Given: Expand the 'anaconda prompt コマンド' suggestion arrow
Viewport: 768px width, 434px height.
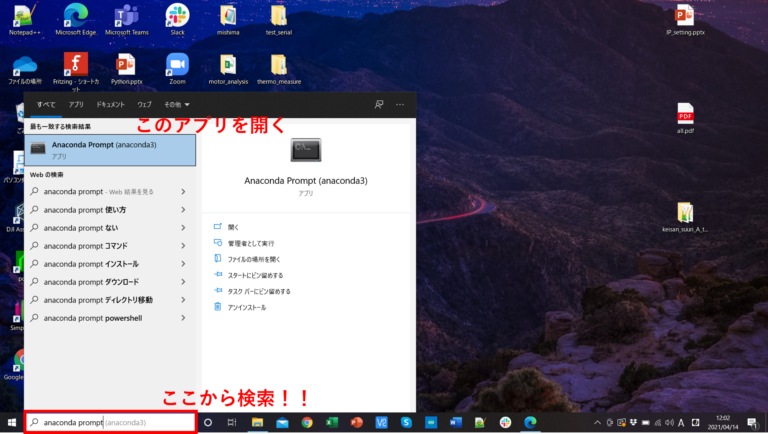Looking at the screenshot, I should [x=183, y=246].
